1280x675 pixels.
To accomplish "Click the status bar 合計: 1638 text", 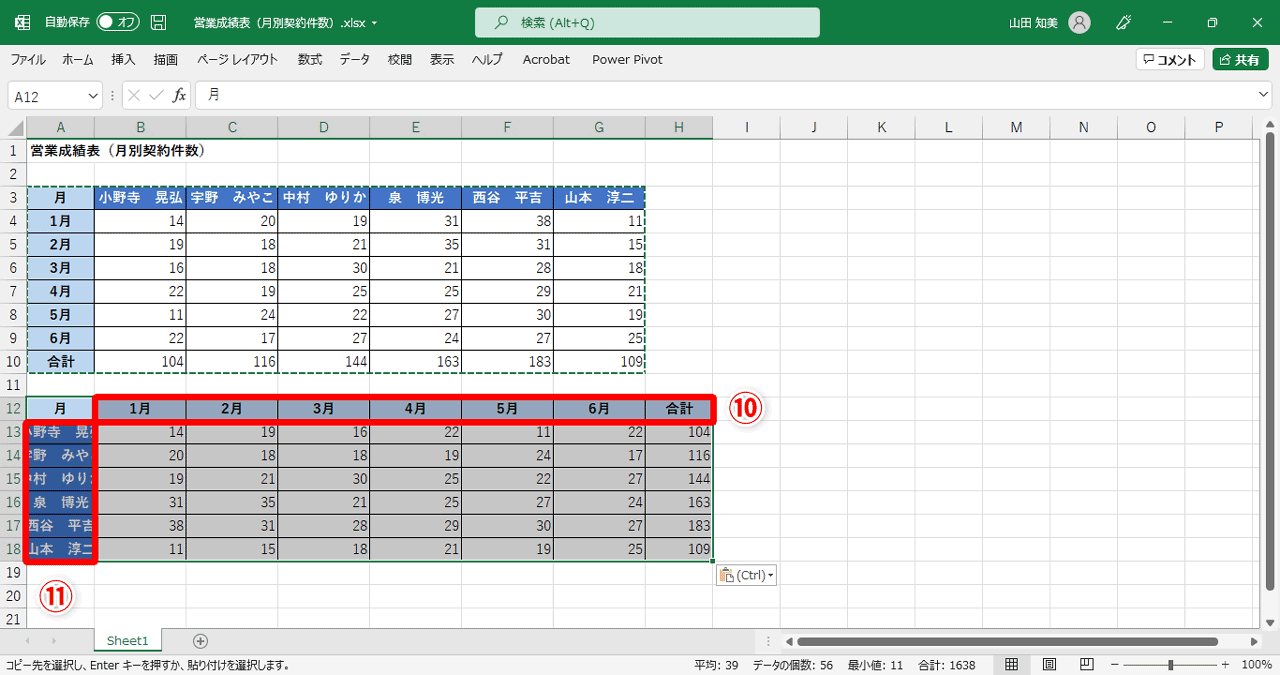I will pyautogui.click(x=947, y=665).
